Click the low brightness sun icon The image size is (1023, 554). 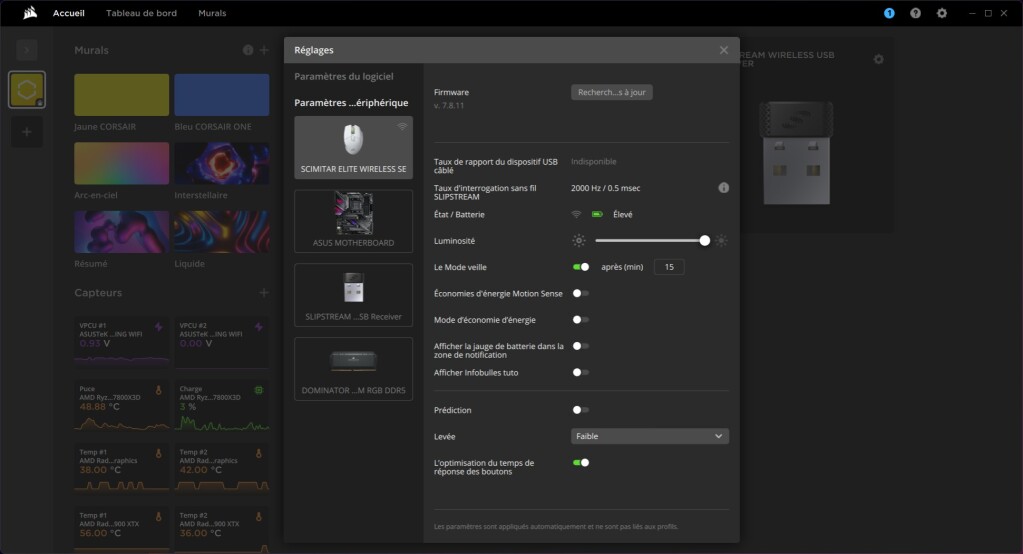click(579, 241)
